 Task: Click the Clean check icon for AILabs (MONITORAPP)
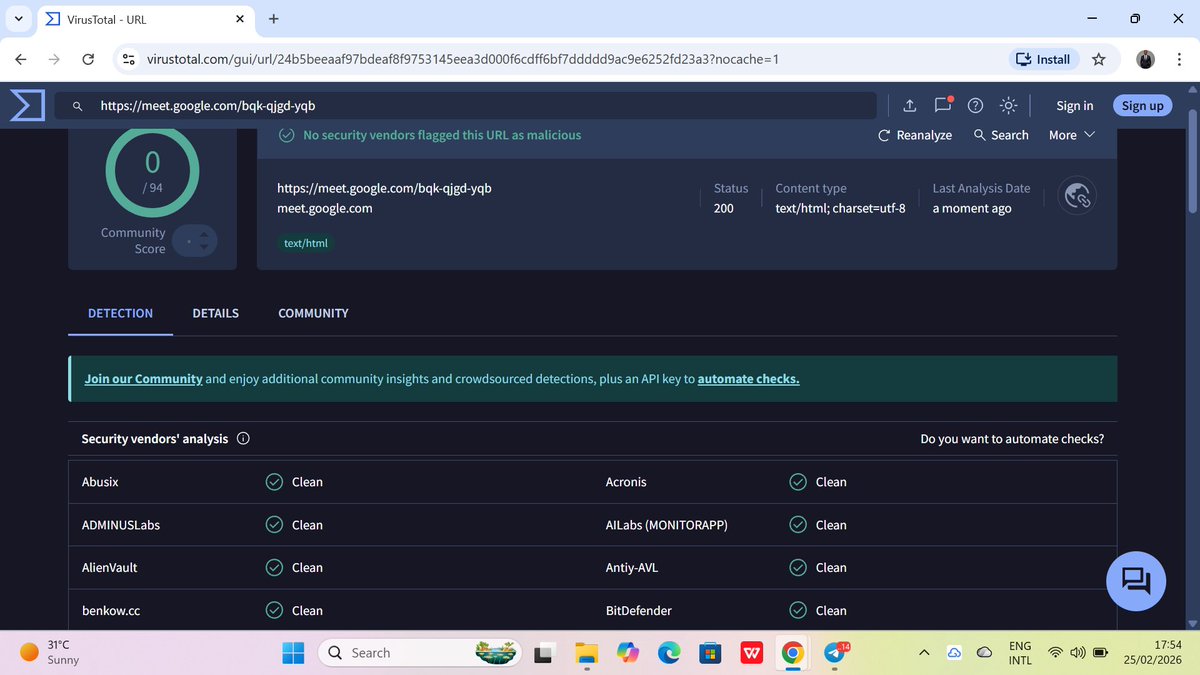pos(798,525)
